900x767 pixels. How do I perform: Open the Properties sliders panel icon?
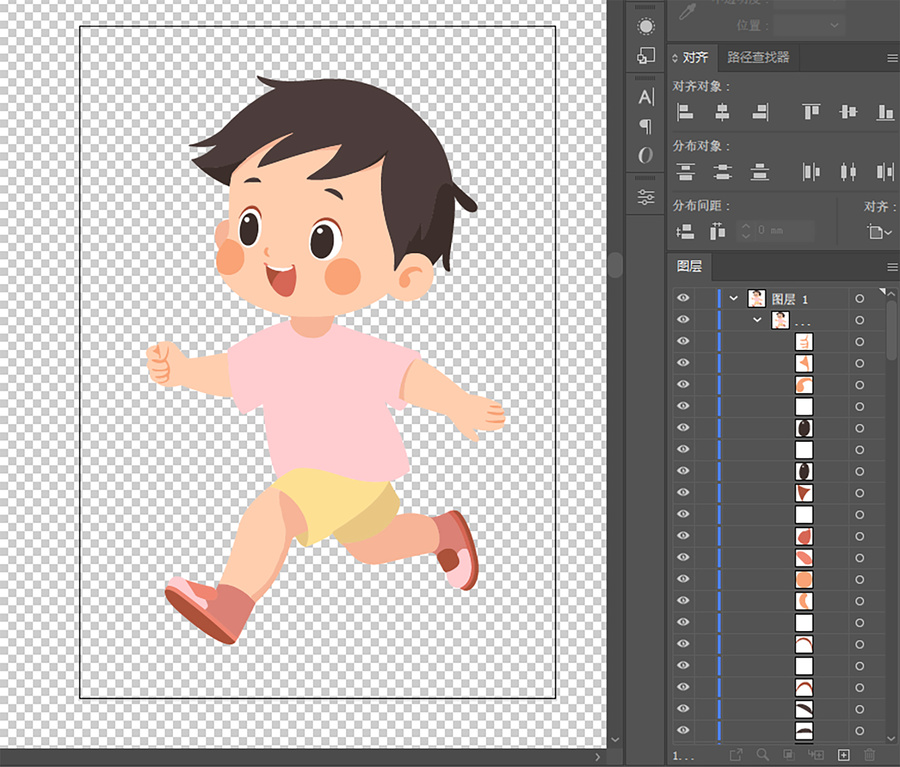point(646,197)
